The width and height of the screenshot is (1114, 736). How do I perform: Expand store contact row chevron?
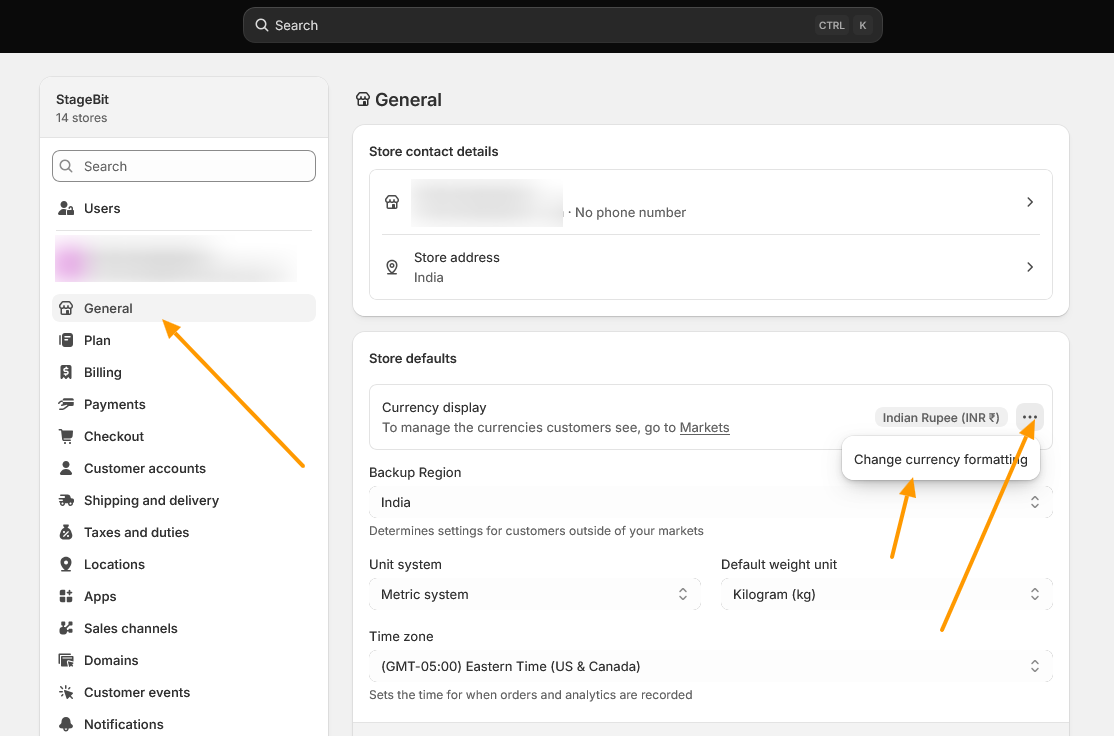pos(1030,202)
